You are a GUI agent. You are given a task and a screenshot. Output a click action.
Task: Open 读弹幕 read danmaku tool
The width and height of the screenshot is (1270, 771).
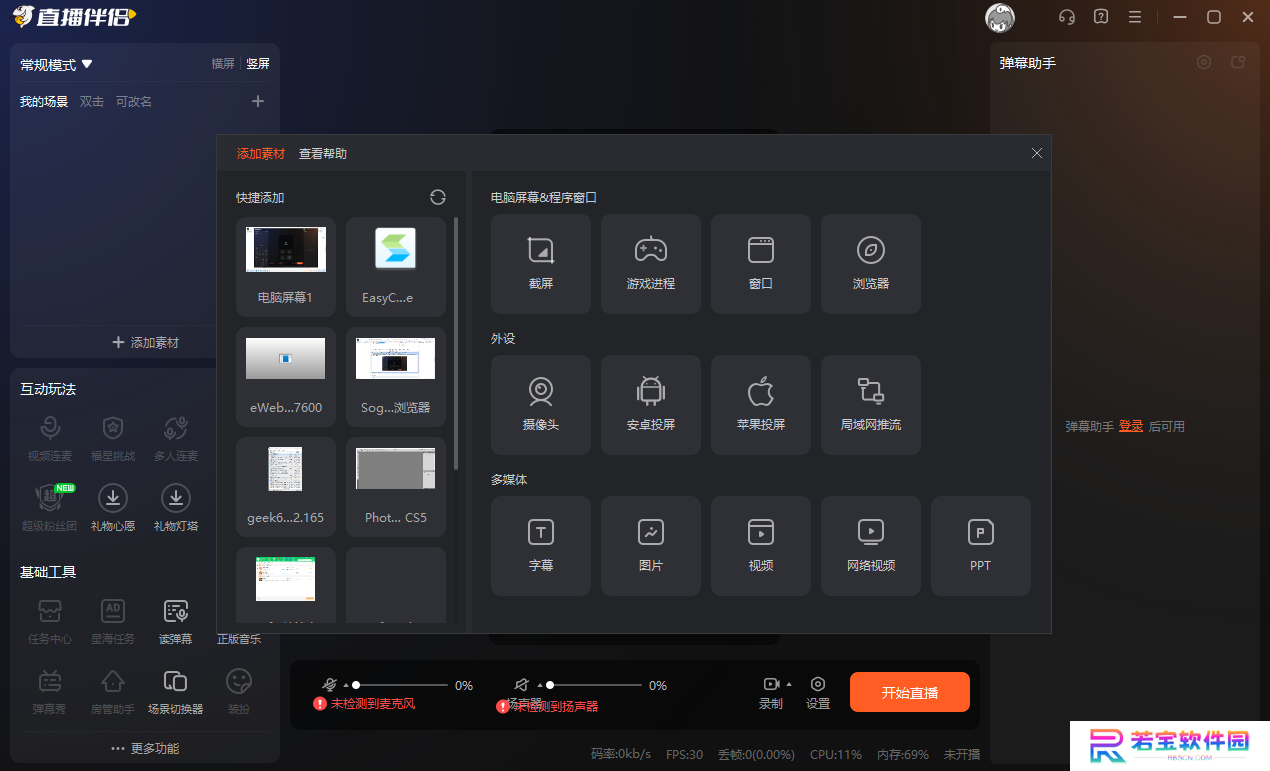pyautogui.click(x=175, y=620)
